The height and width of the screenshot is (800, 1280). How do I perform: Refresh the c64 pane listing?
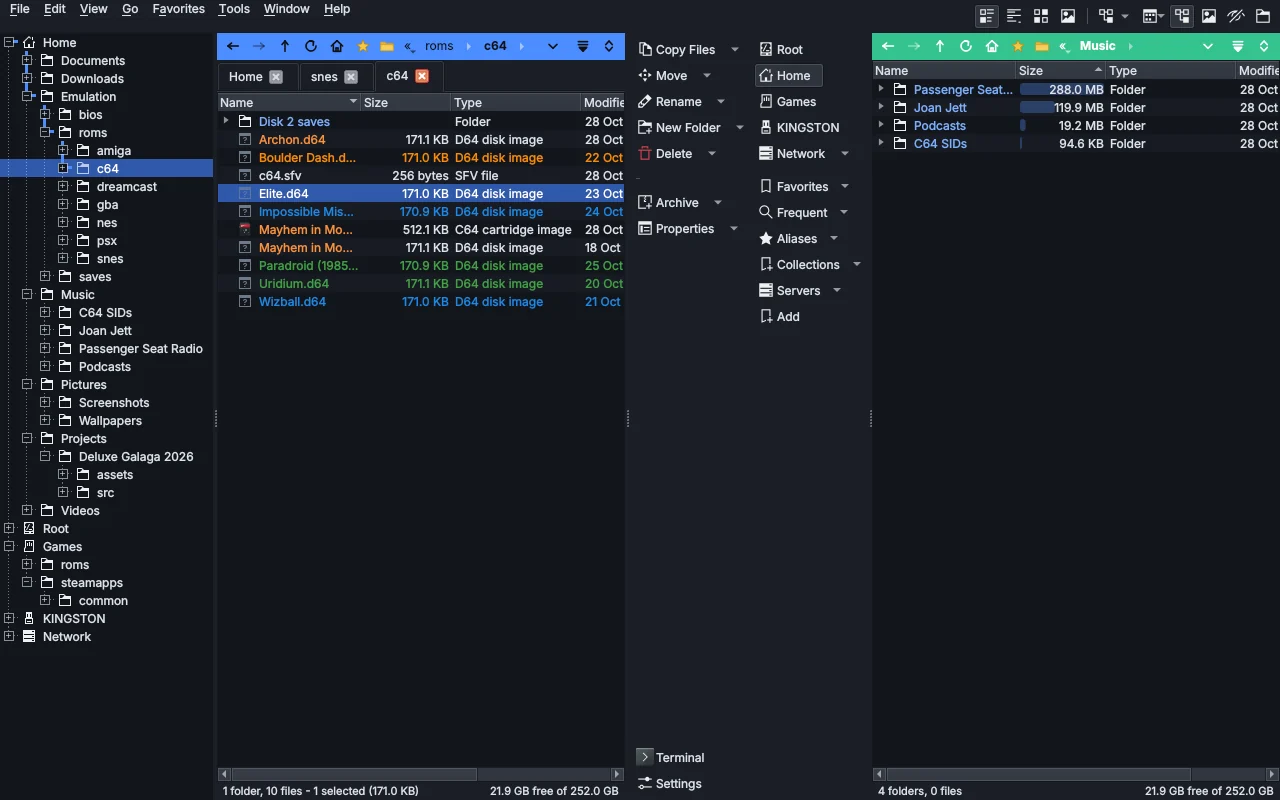(x=311, y=46)
